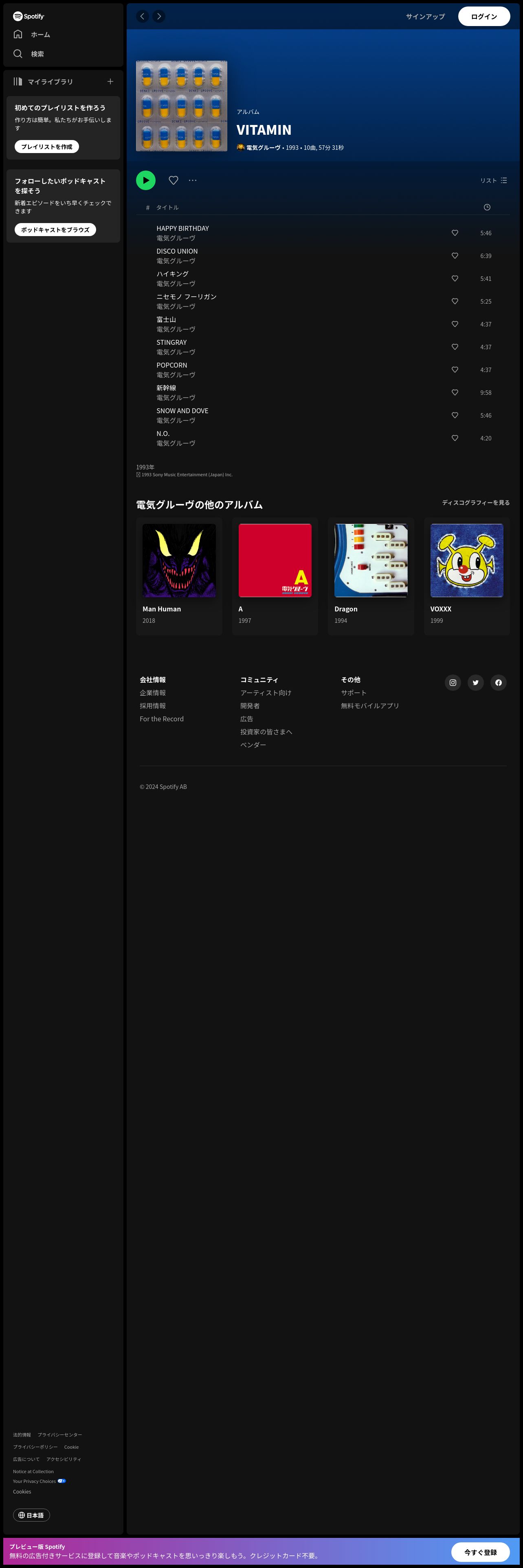Go to ホーム in sidebar

[32, 35]
